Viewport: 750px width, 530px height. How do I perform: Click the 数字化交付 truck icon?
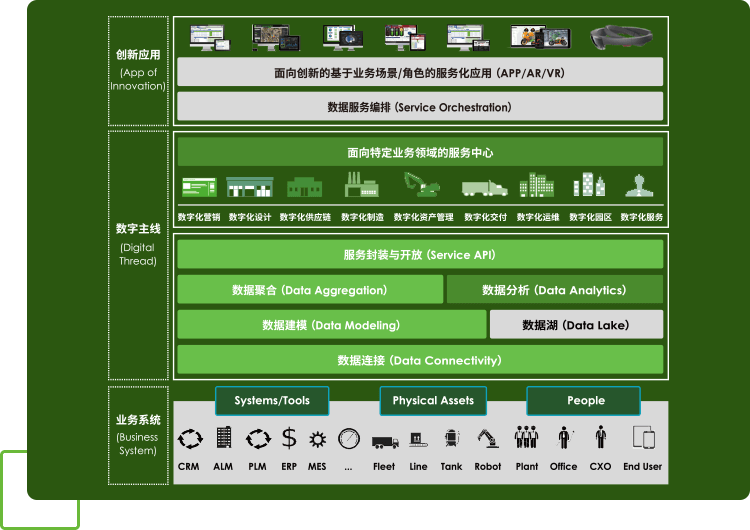(485, 188)
